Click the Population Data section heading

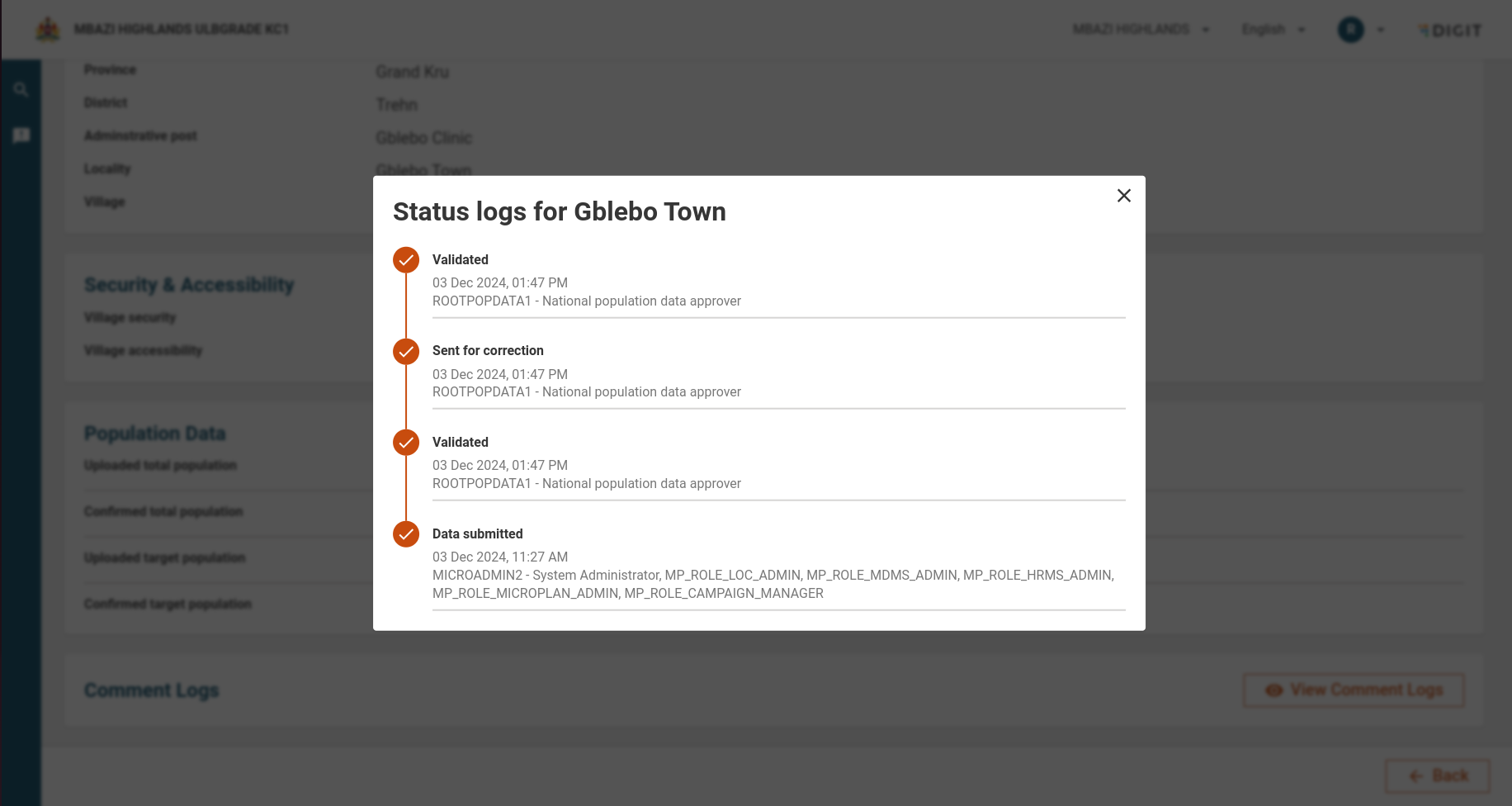155,434
